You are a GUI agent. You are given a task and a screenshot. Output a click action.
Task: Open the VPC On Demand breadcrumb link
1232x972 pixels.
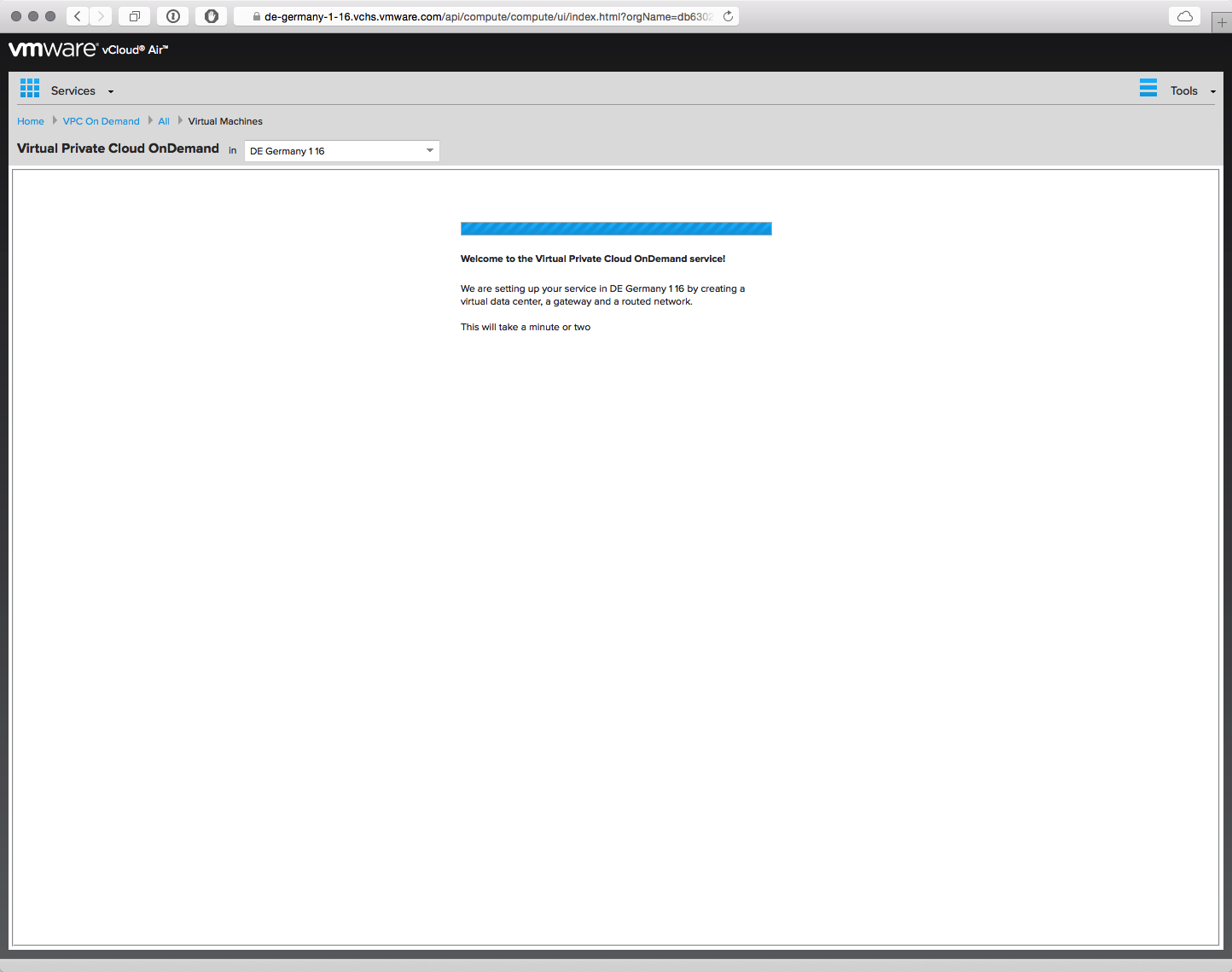pos(101,121)
